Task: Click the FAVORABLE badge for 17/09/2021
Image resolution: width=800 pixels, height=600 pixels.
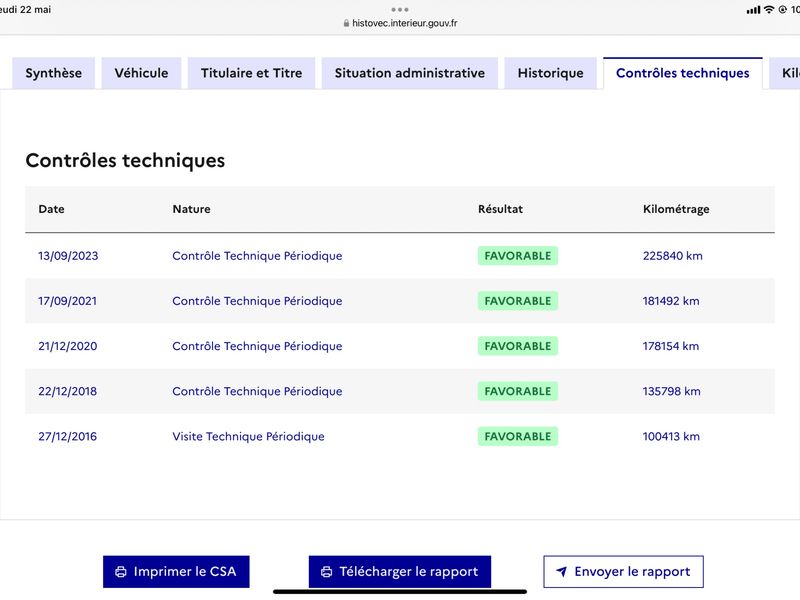Action: [517, 301]
